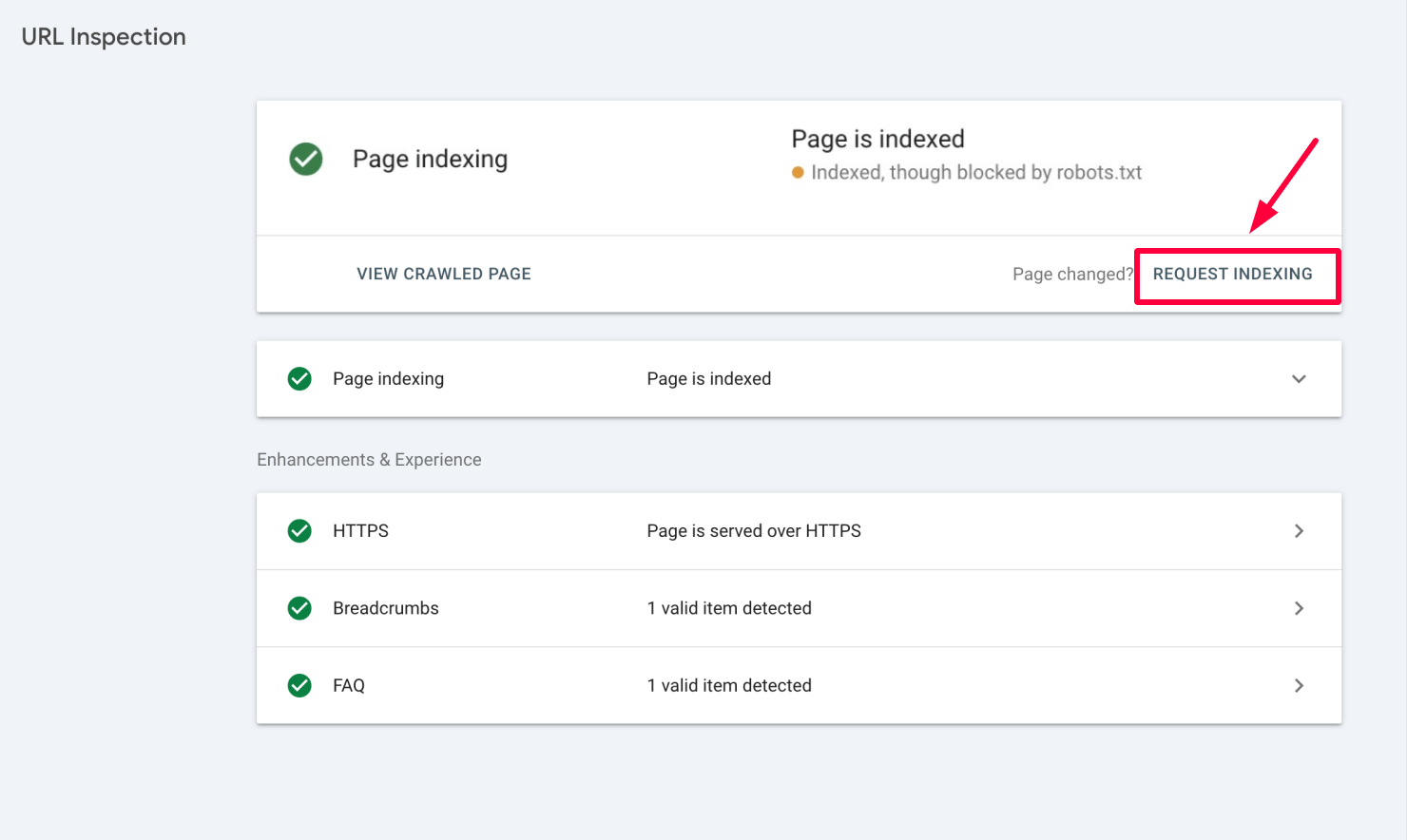Click the 'Page changed?' label
This screenshot has height=840, width=1407.
point(1073,275)
